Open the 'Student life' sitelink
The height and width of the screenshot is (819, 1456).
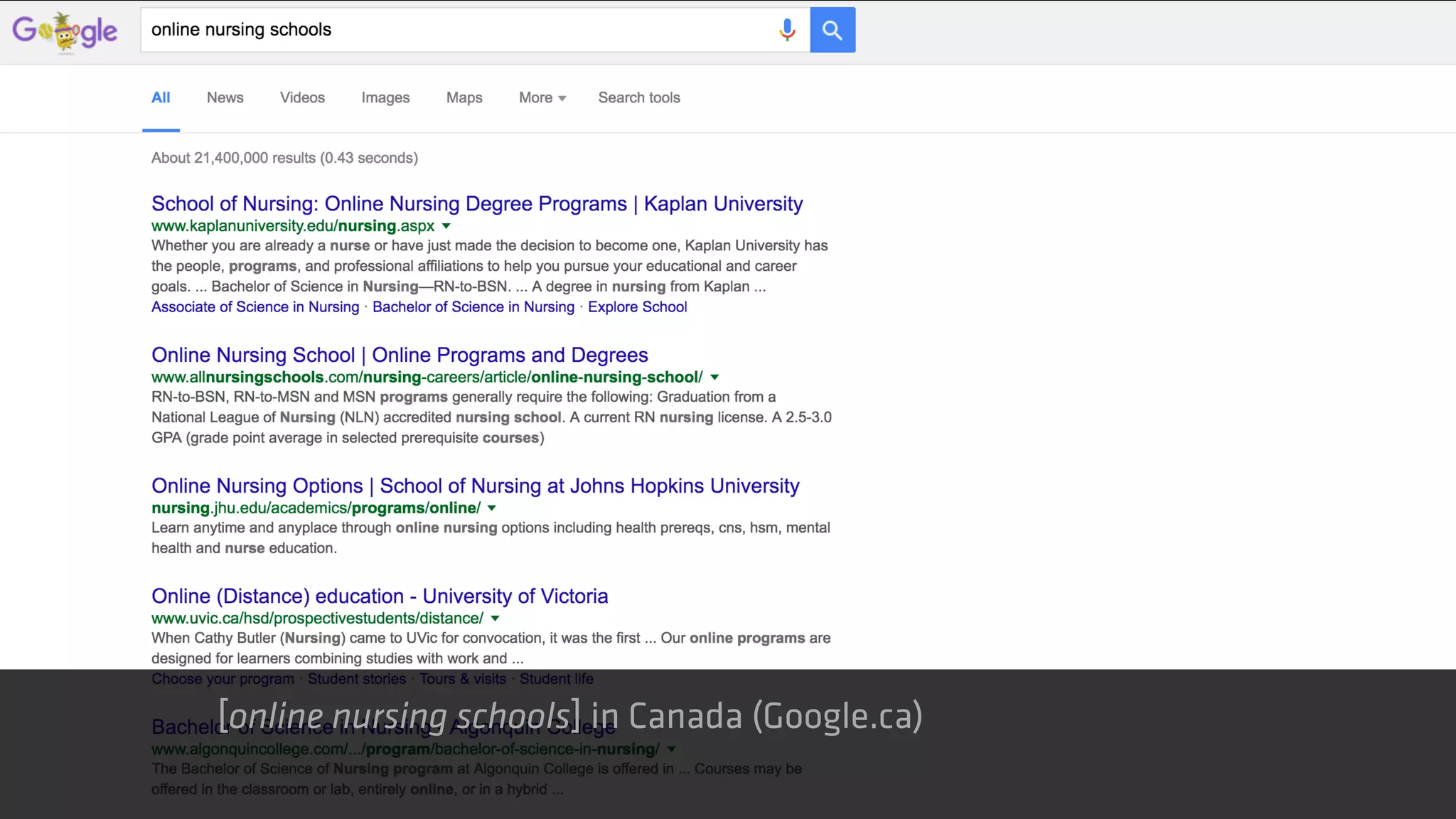pyautogui.click(x=557, y=679)
